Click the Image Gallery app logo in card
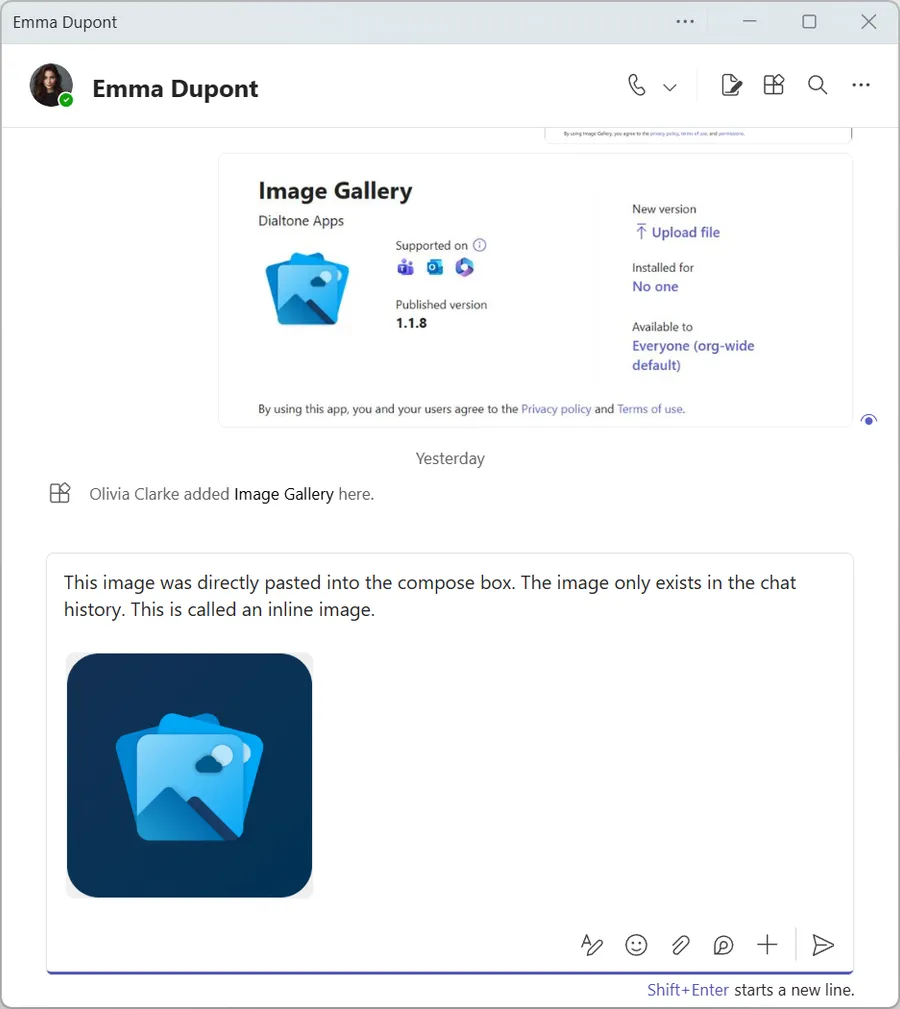The image size is (900, 1009). tap(307, 289)
